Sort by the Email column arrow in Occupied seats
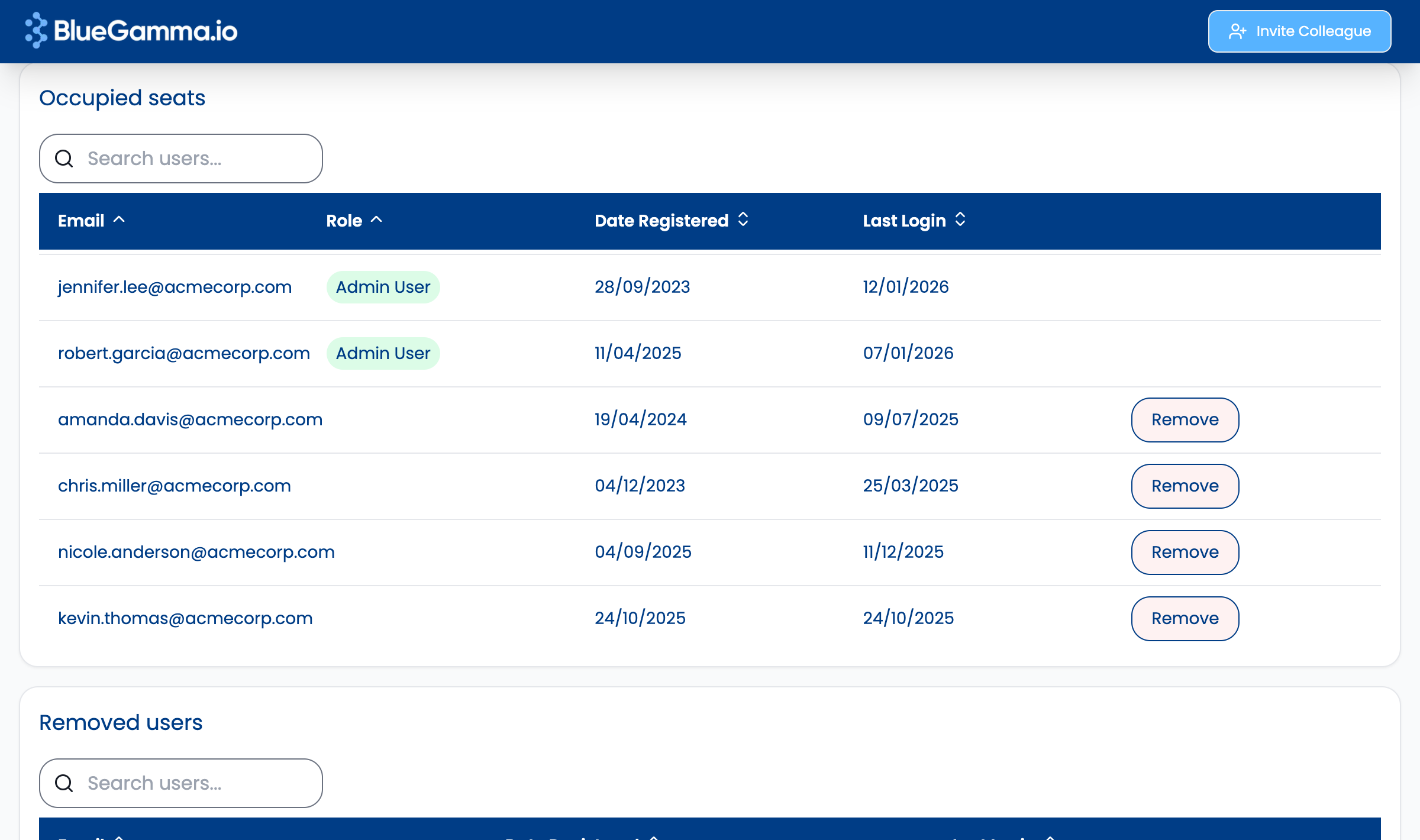The height and width of the screenshot is (840, 1420). tap(119, 219)
